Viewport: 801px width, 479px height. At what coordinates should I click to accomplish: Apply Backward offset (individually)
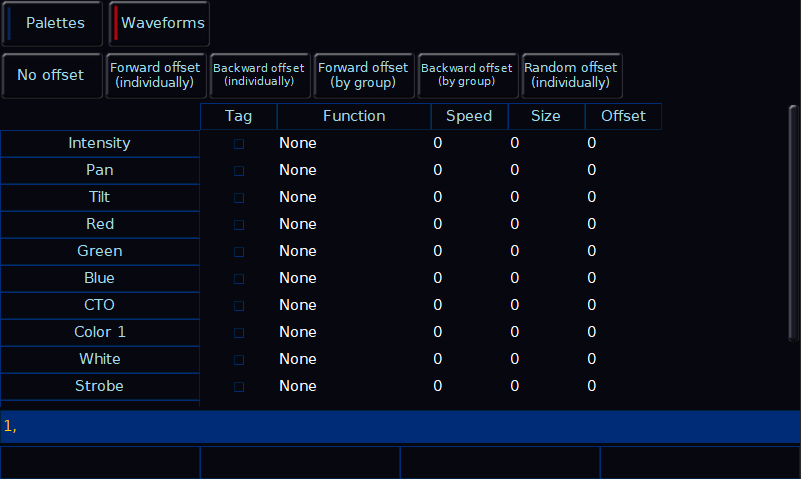(x=260, y=76)
